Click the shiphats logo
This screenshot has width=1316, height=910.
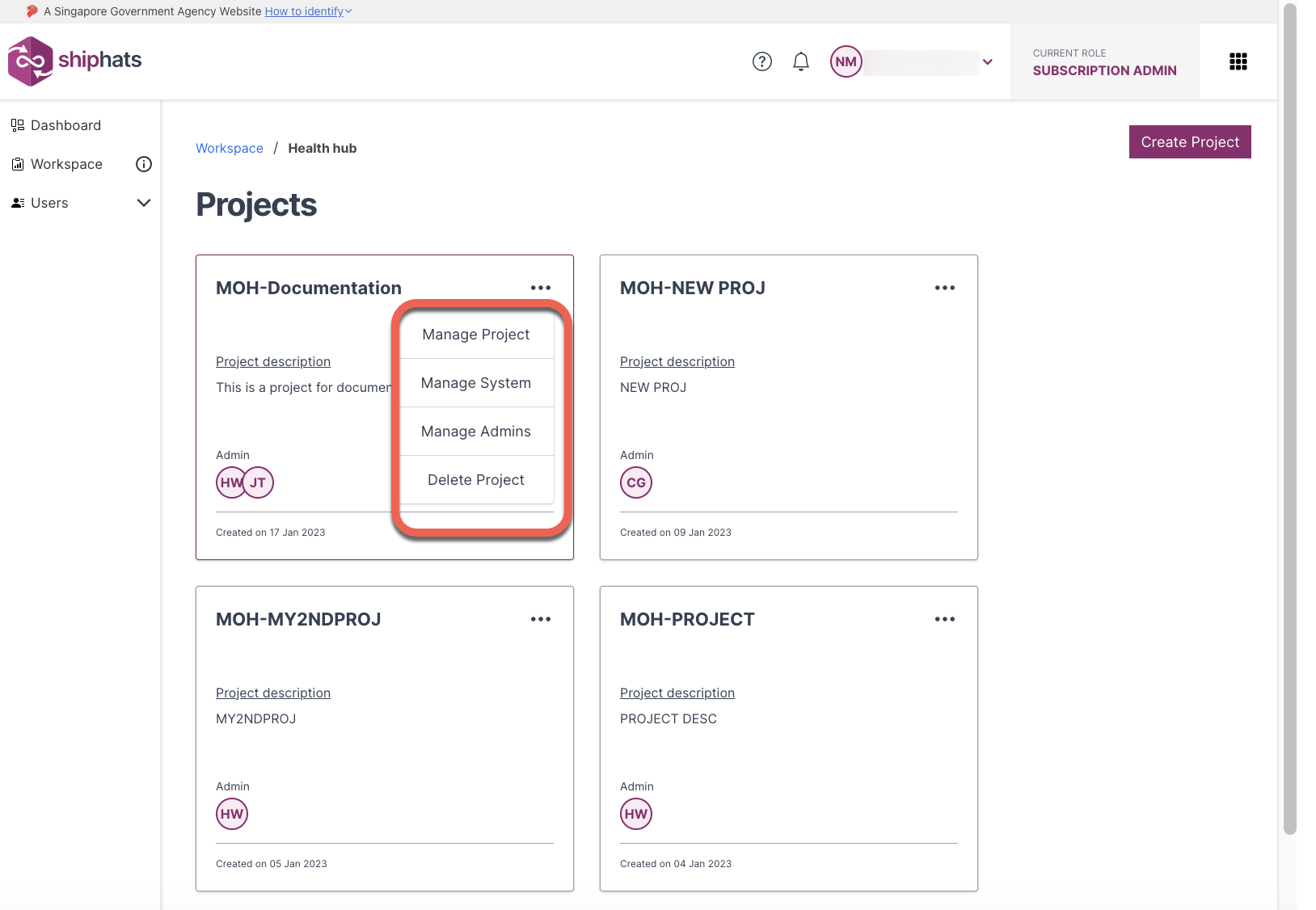point(74,61)
